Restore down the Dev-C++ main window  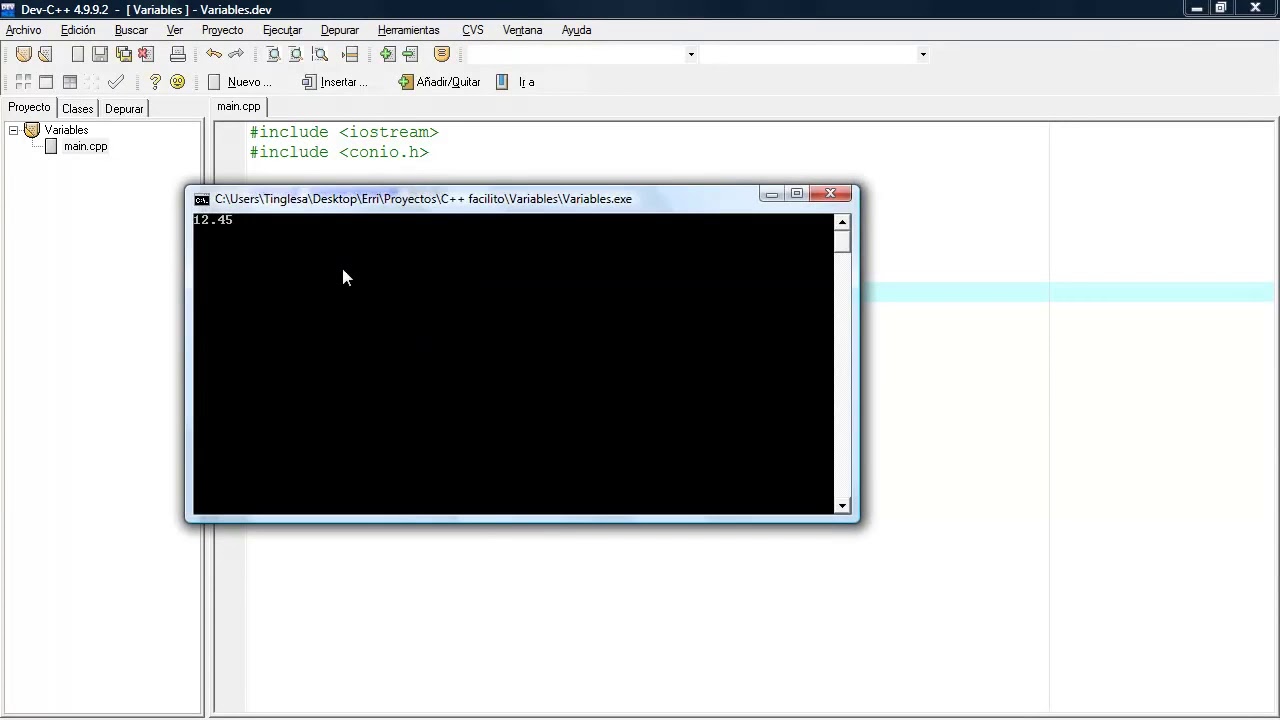click(1221, 8)
